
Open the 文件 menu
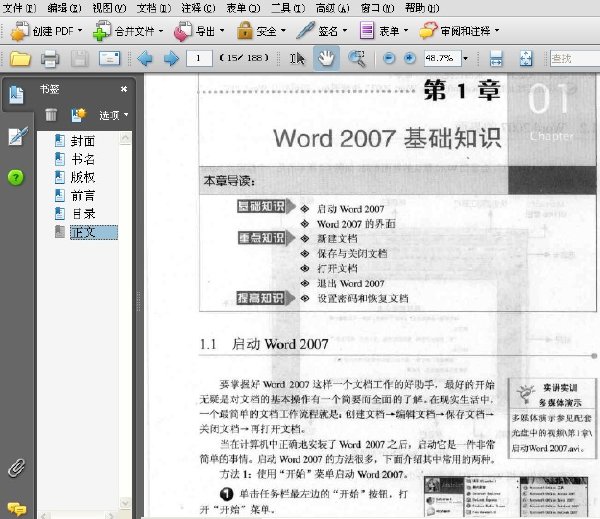[19, 8]
